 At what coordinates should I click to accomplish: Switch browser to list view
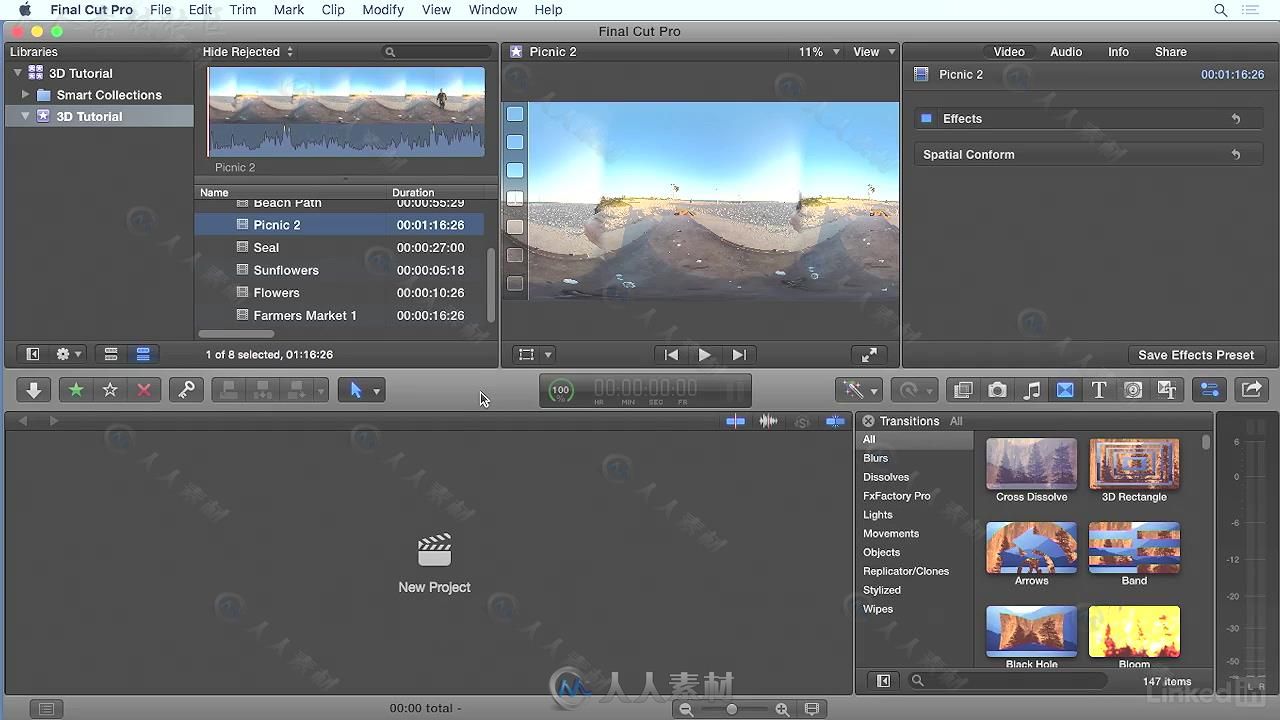pyautogui.click(x=142, y=354)
